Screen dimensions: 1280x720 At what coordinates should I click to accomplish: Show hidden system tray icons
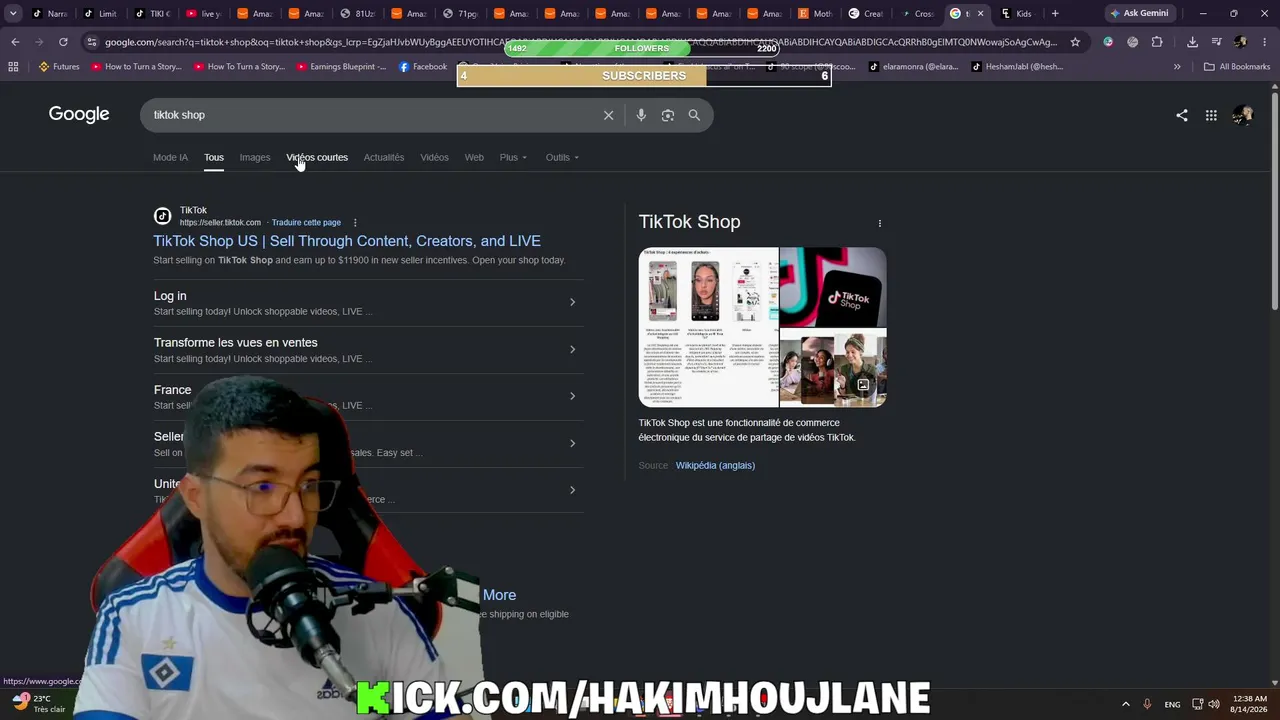[1126, 704]
